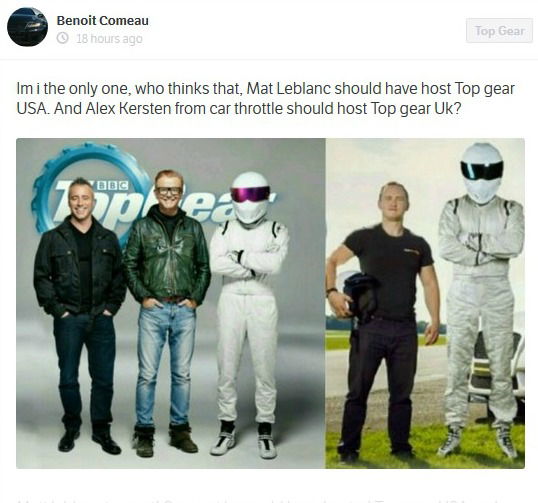Click the faded comment text below the image
Screen dimensions: 538x503
pos(269,500)
